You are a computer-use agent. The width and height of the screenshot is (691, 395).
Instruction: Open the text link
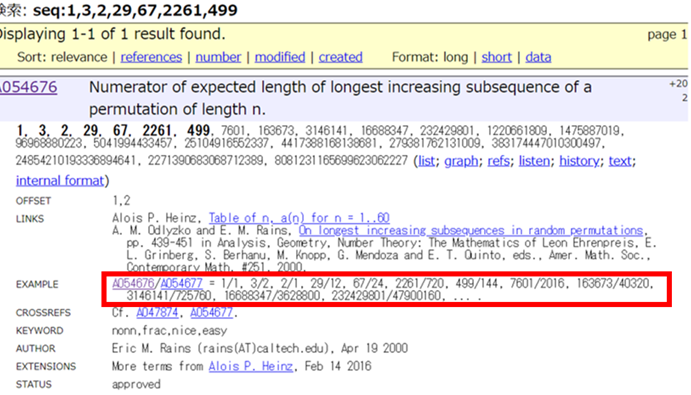[x=620, y=161]
